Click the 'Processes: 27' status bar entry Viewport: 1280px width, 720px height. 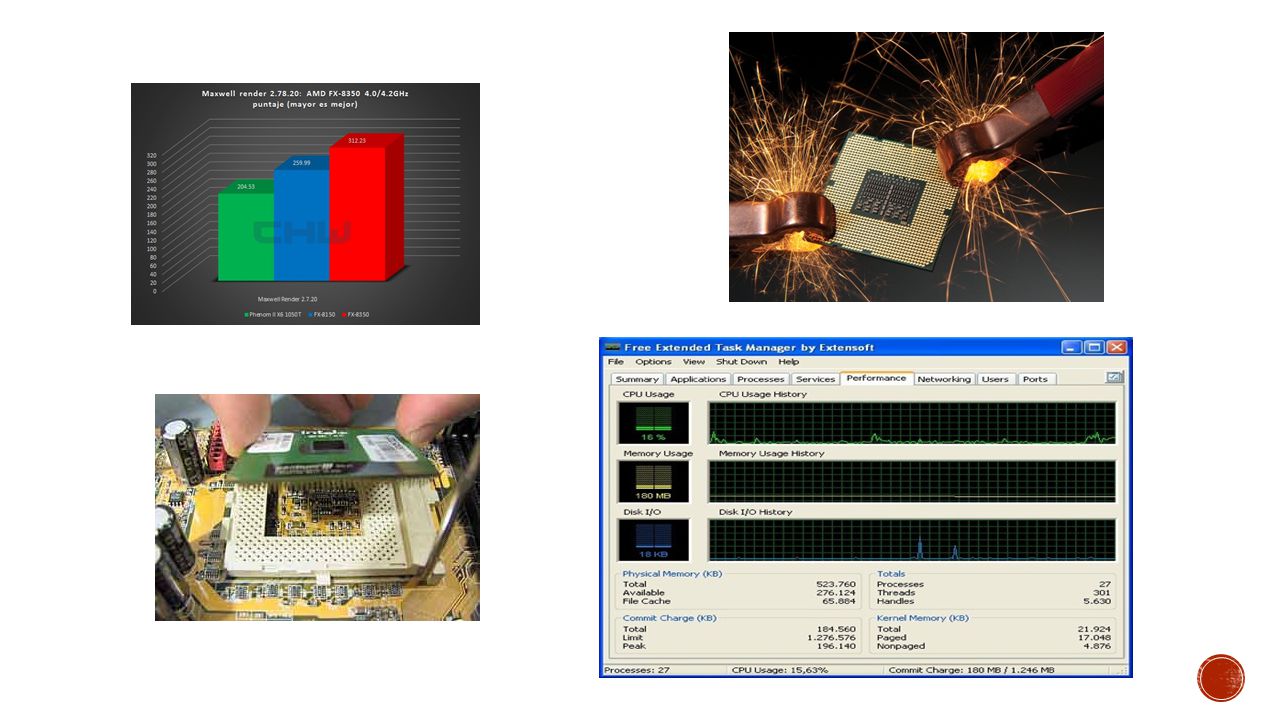pyautogui.click(x=636, y=670)
